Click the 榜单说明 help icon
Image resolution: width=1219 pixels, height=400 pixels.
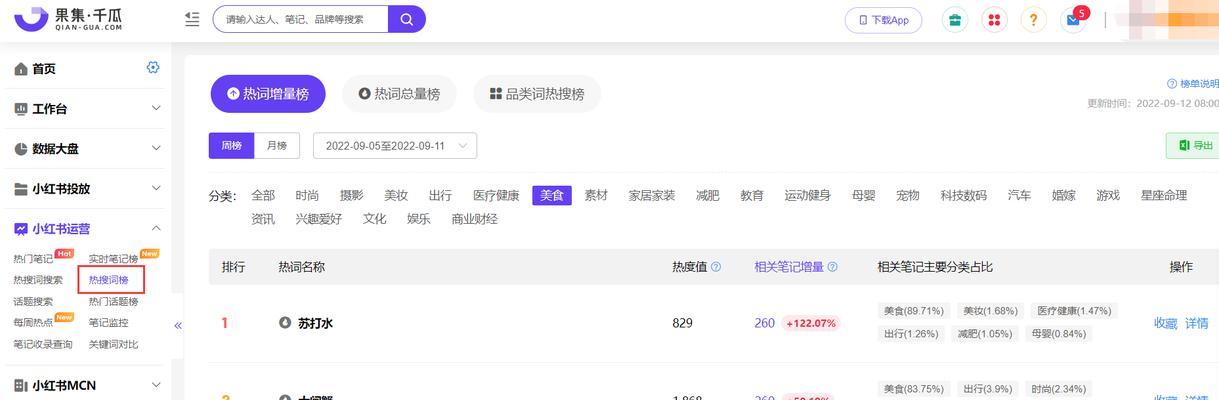[1172, 84]
